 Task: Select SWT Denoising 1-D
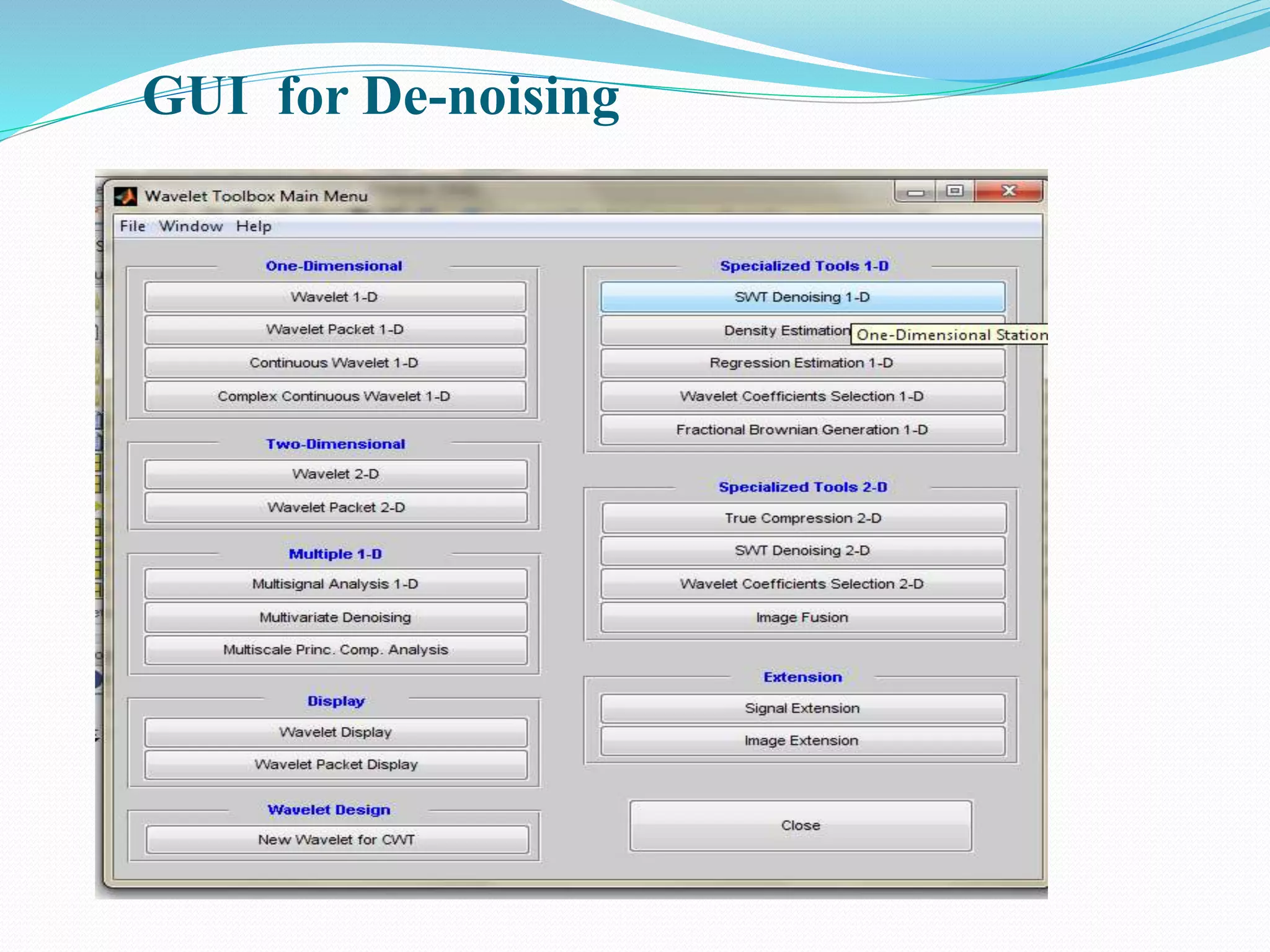click(802, 297)
